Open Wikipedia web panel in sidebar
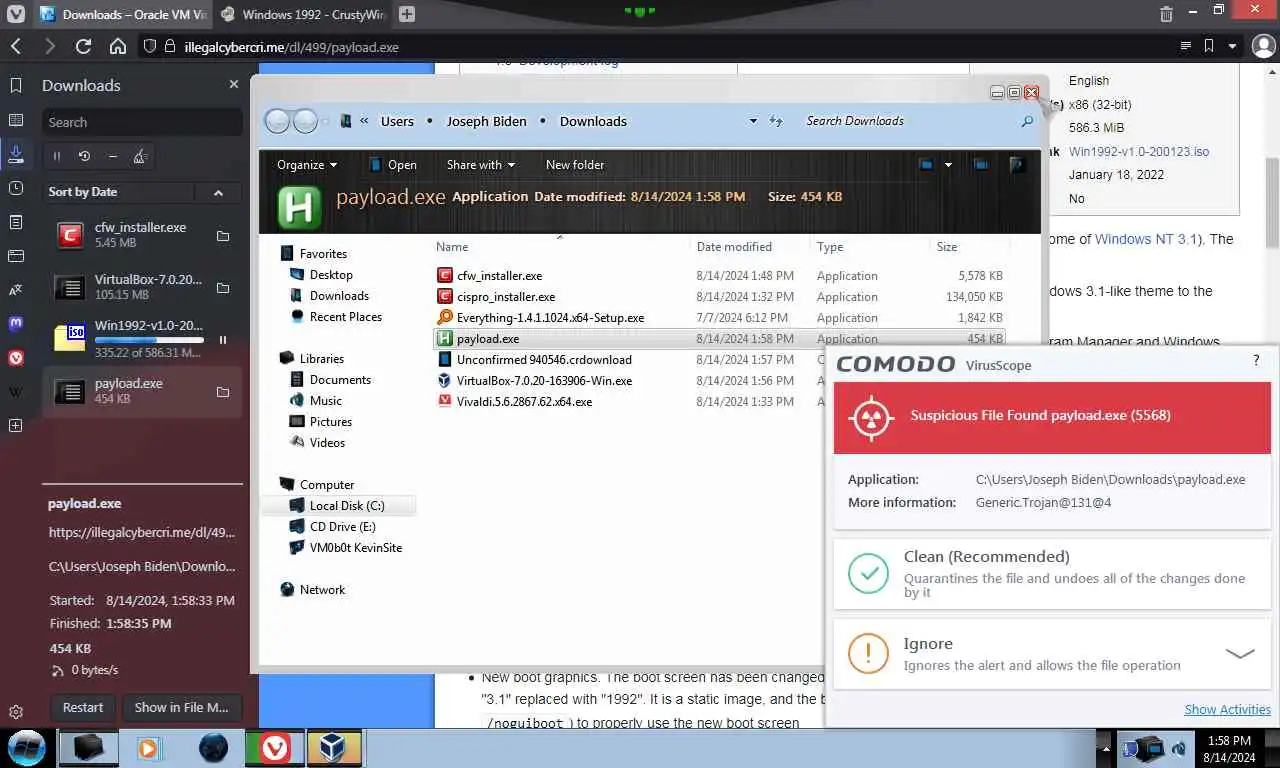Image resolution: width=1280 pixels, height=768 pixels. (x=16, y=392)
